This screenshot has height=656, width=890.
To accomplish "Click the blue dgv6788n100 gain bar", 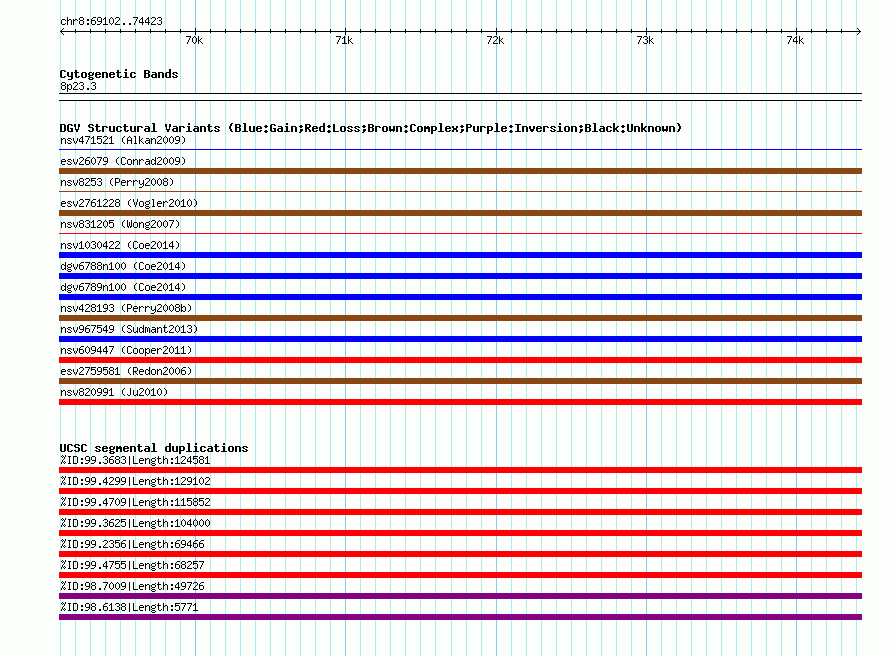I will [460, 276].
